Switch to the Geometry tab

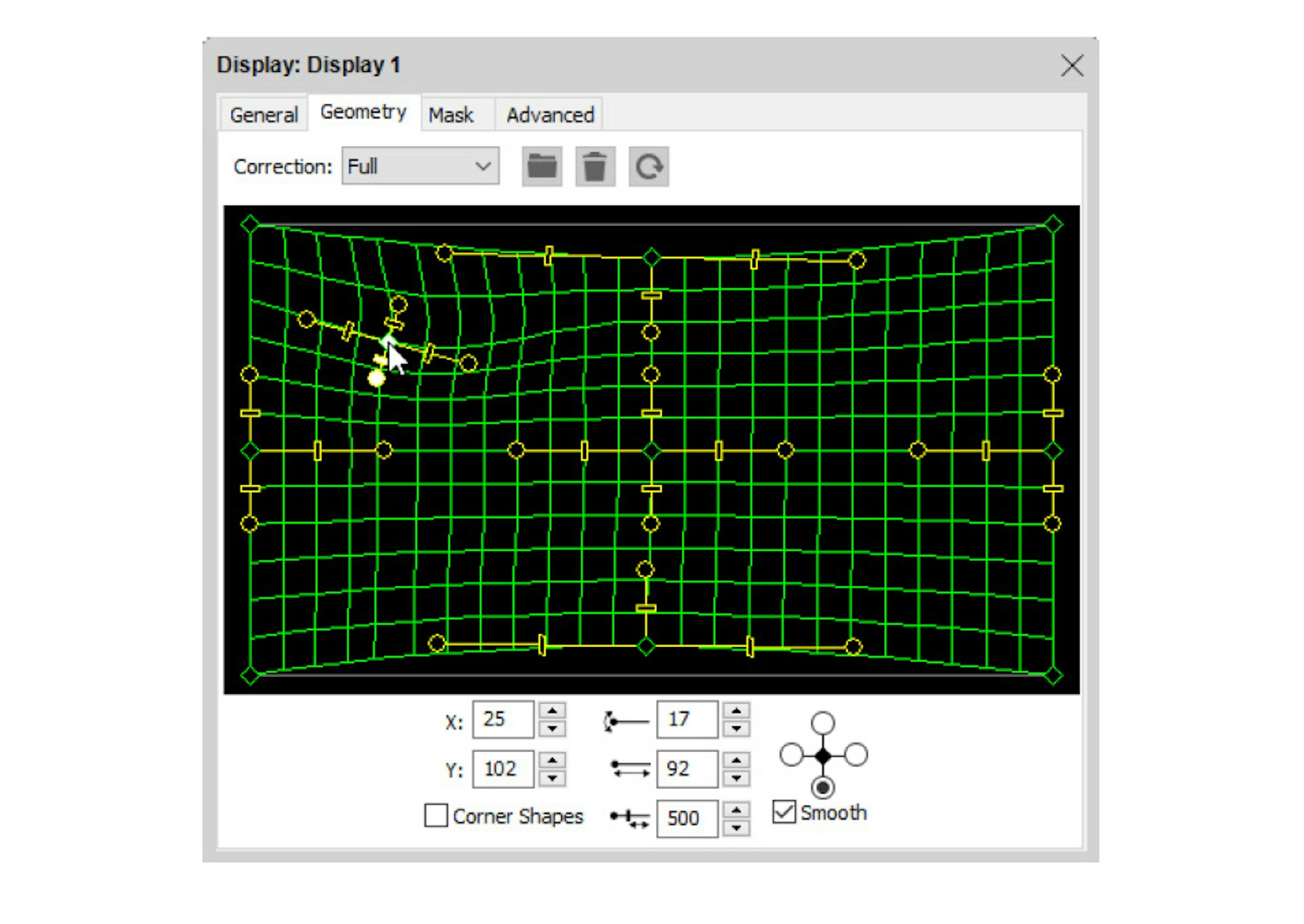[363, 112]
